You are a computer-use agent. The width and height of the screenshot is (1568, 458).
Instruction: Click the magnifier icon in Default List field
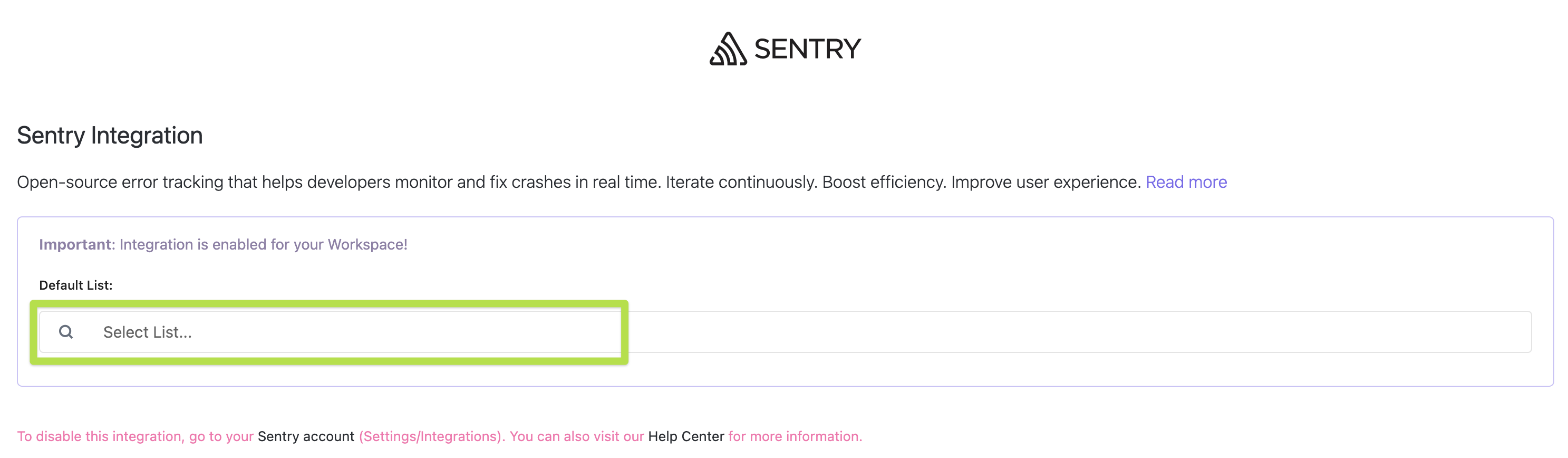[x=66, y=332]
